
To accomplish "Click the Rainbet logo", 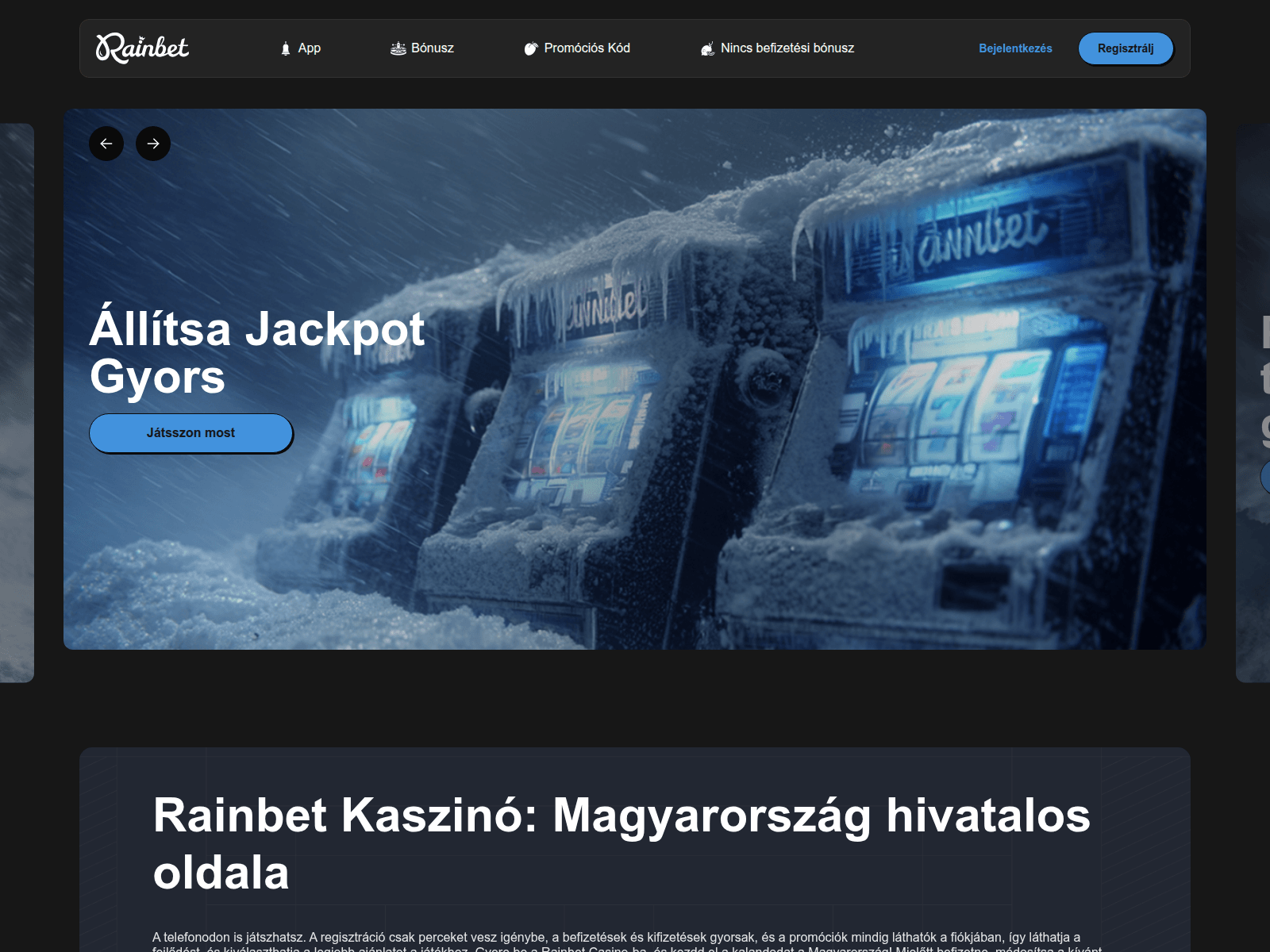I will click(x=142, y=48).
